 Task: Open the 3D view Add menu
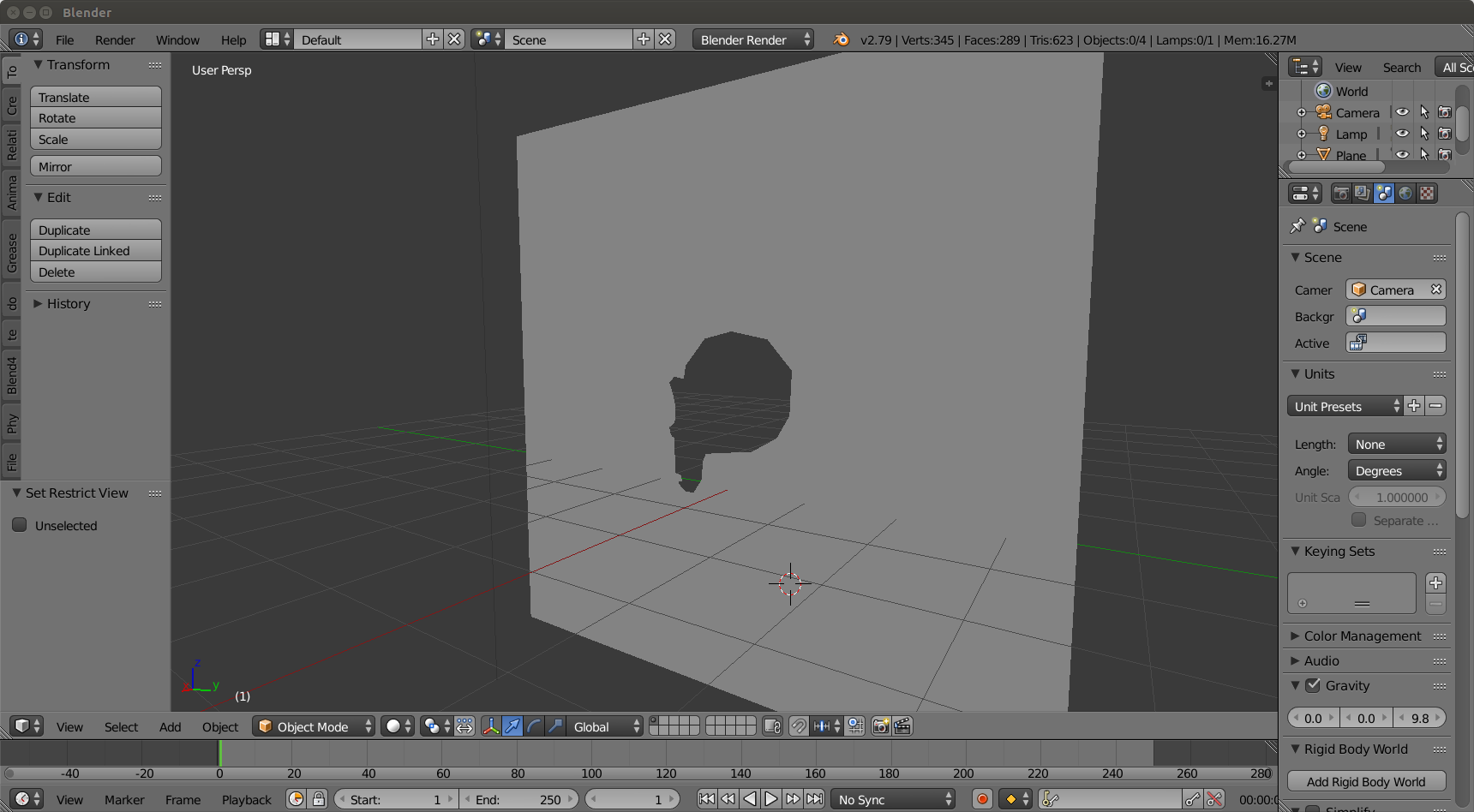click(x=170, y=726)
